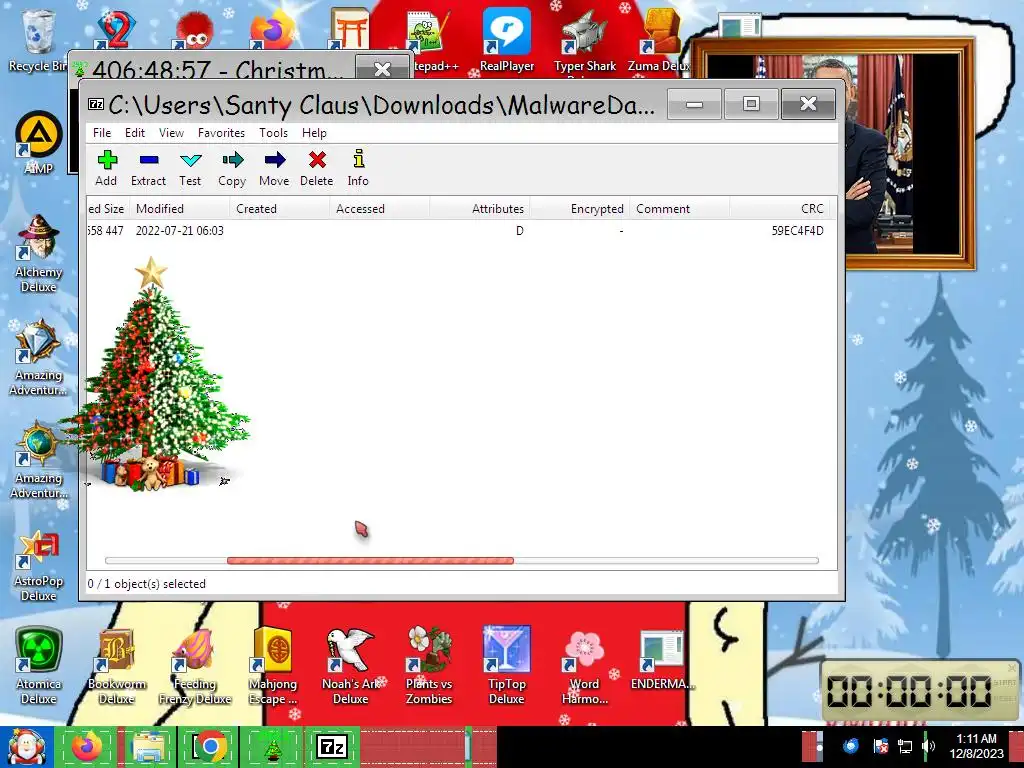Sort by the Modified column header
The height and width of the screenshot is (768, 1024).
[x=180, y=209]
